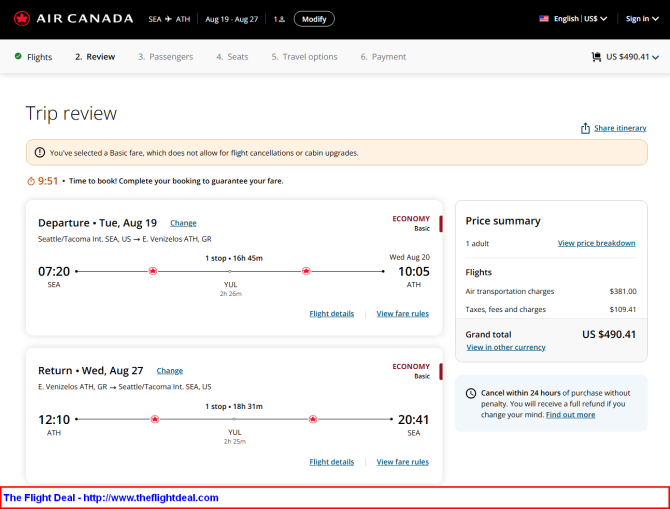Click the airplane icon between SEA and ATH
The image size is (670, 509).
168,19
